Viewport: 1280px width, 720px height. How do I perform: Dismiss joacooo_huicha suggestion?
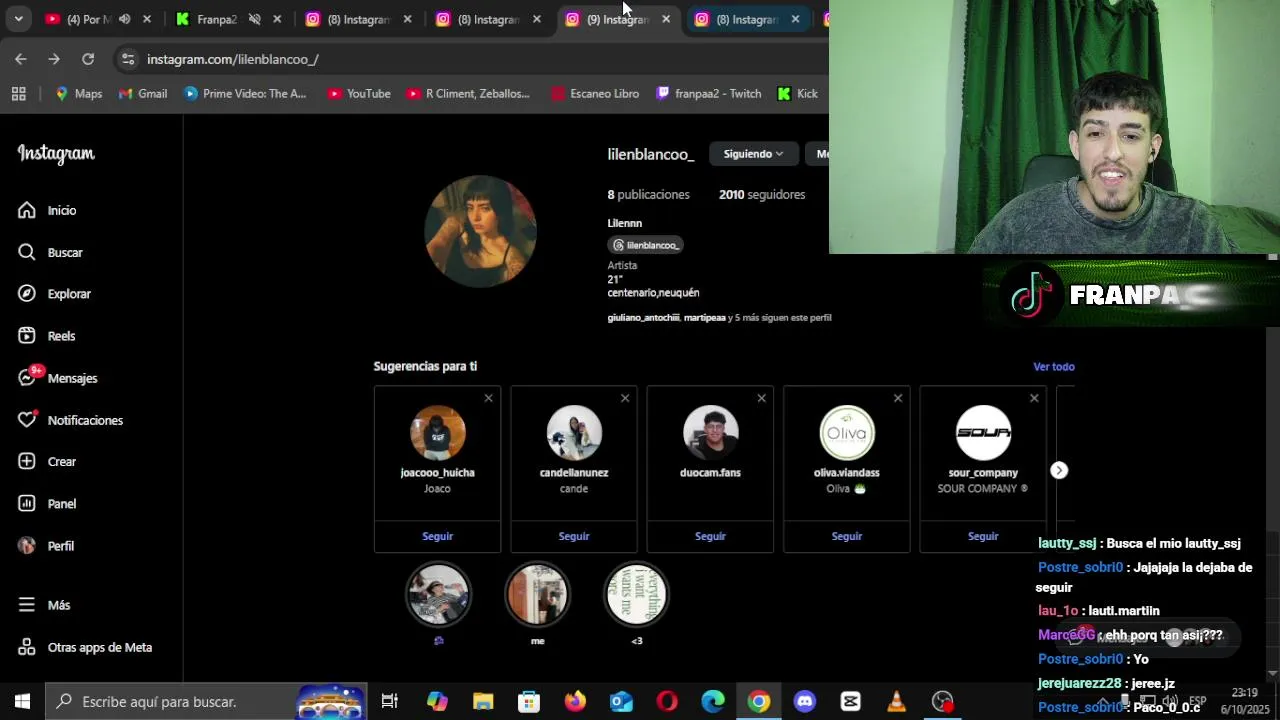click(x=488, y=398)
